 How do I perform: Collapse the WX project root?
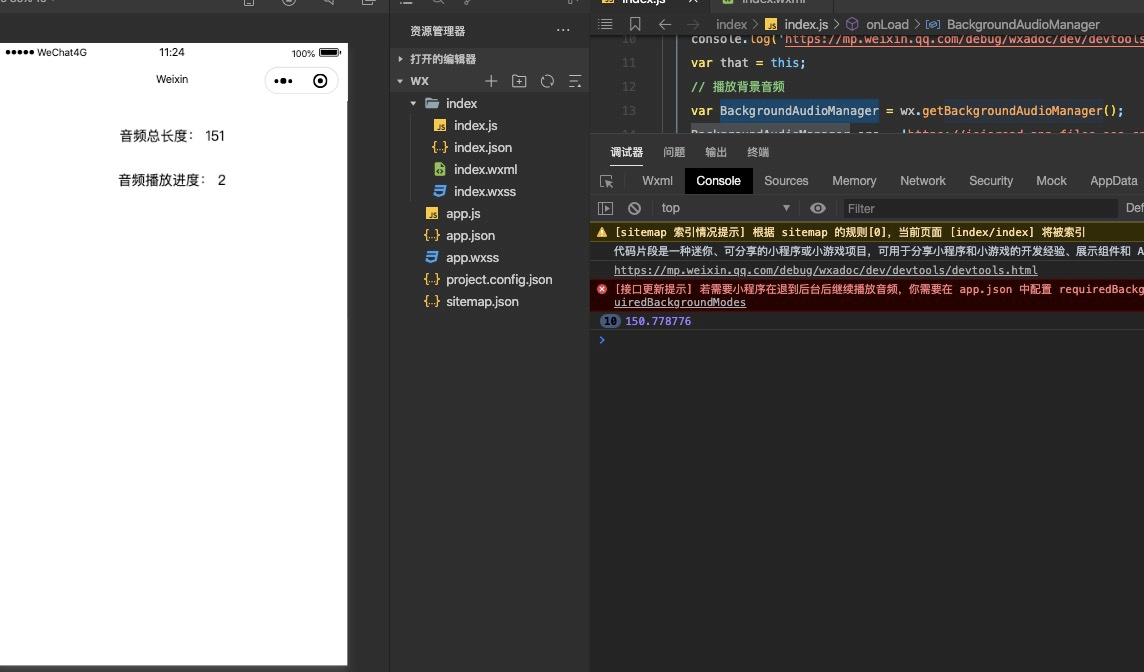click(400, 81)
